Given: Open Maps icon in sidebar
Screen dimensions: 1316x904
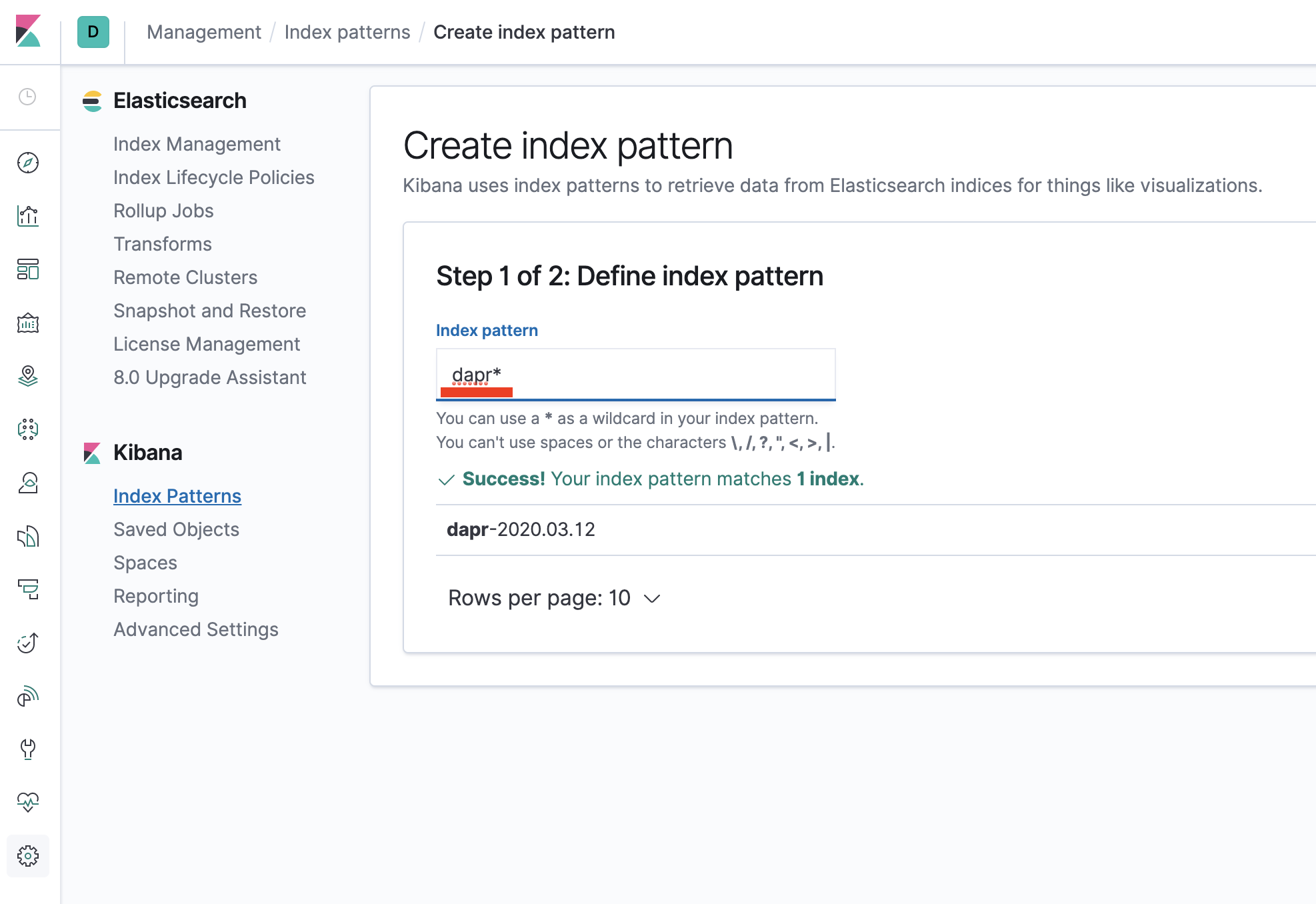Looking at the screenshot, I should click(28, 376).
